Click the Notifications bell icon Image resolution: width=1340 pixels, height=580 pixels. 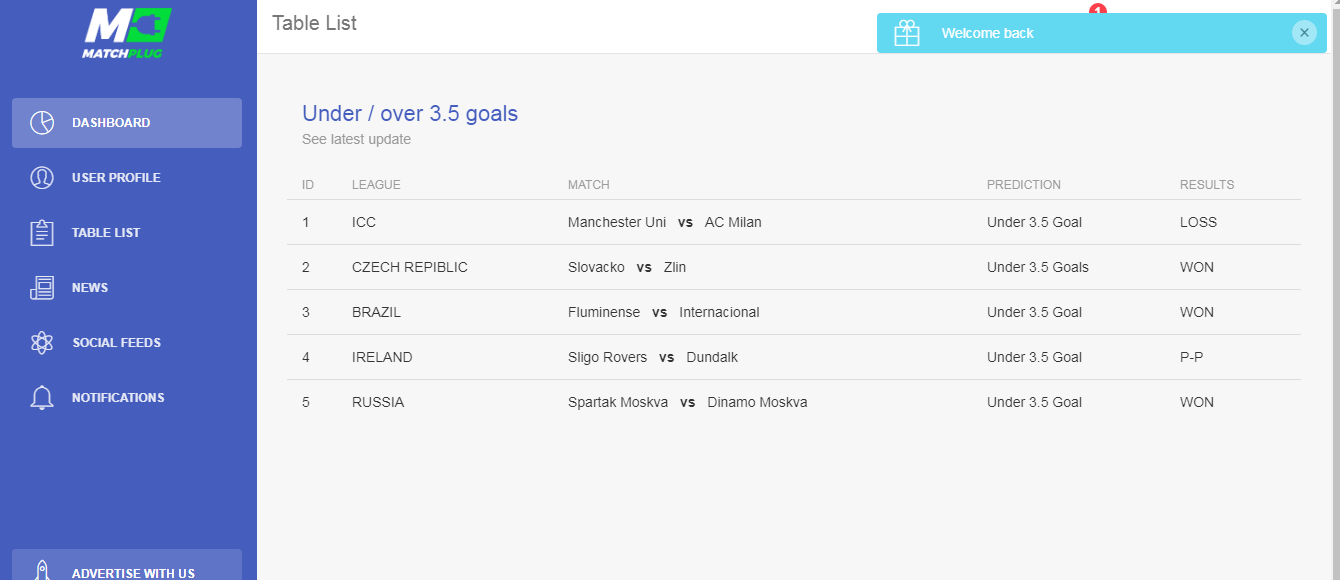tap(42, 398)
